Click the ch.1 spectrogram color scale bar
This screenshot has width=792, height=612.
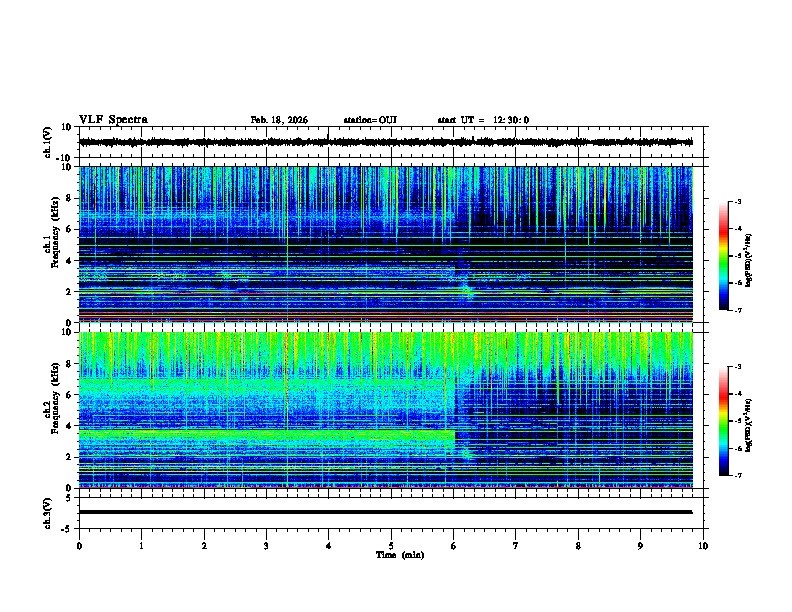[x=723, y=256]
